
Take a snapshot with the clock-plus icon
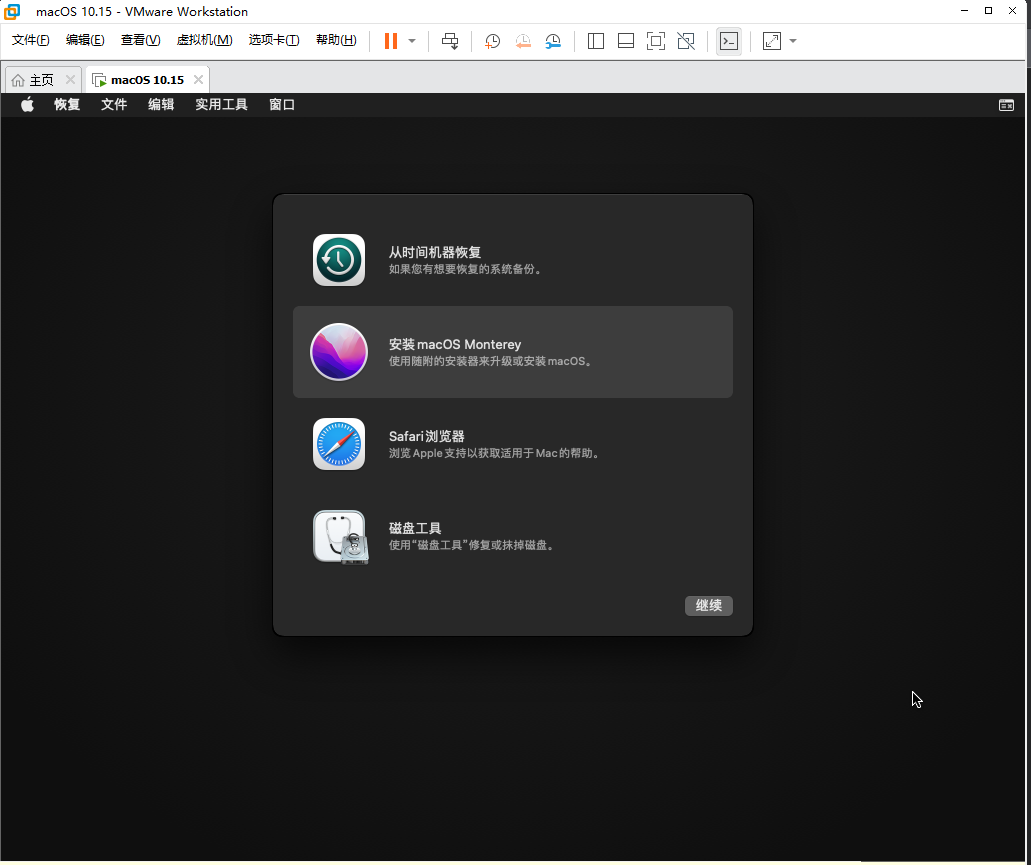[x=492, y=41]
